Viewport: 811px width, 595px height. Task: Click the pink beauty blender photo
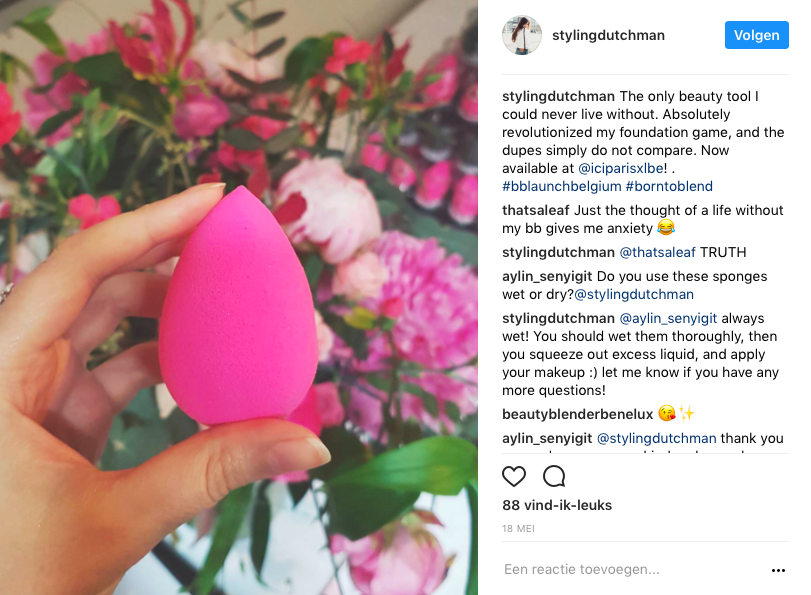(238, 298)
